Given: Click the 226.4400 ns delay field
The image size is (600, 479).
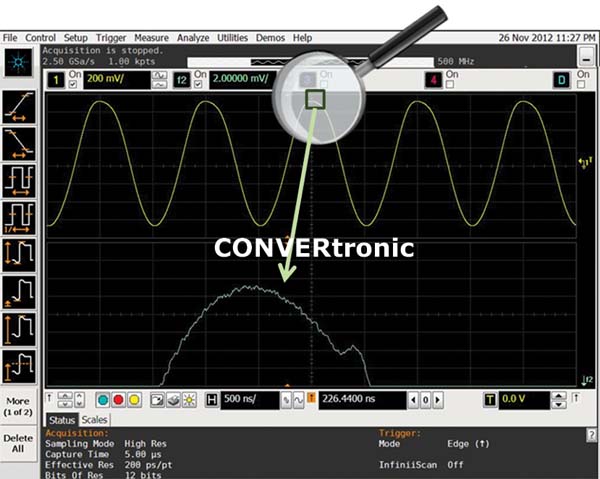Looking at the screenshot, I should pos(352,400).
